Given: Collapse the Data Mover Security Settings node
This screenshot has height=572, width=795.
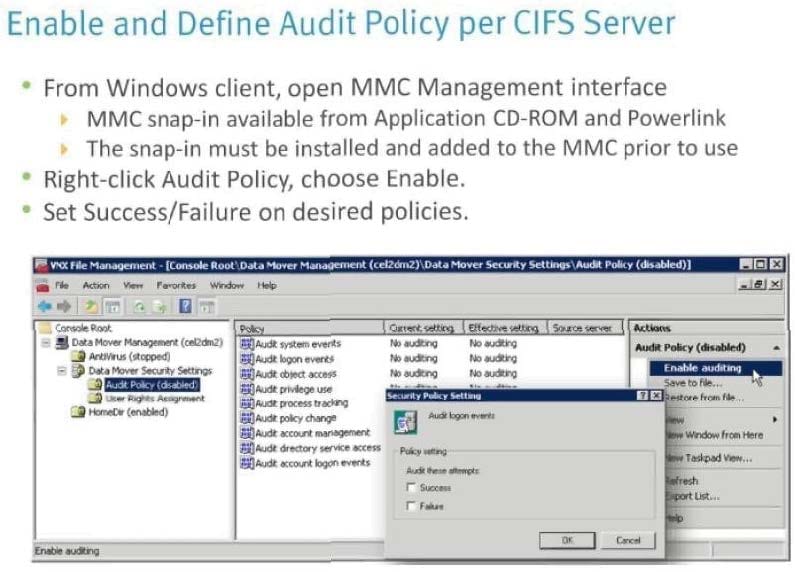Looking at the screenshot, I should point(62,370).
